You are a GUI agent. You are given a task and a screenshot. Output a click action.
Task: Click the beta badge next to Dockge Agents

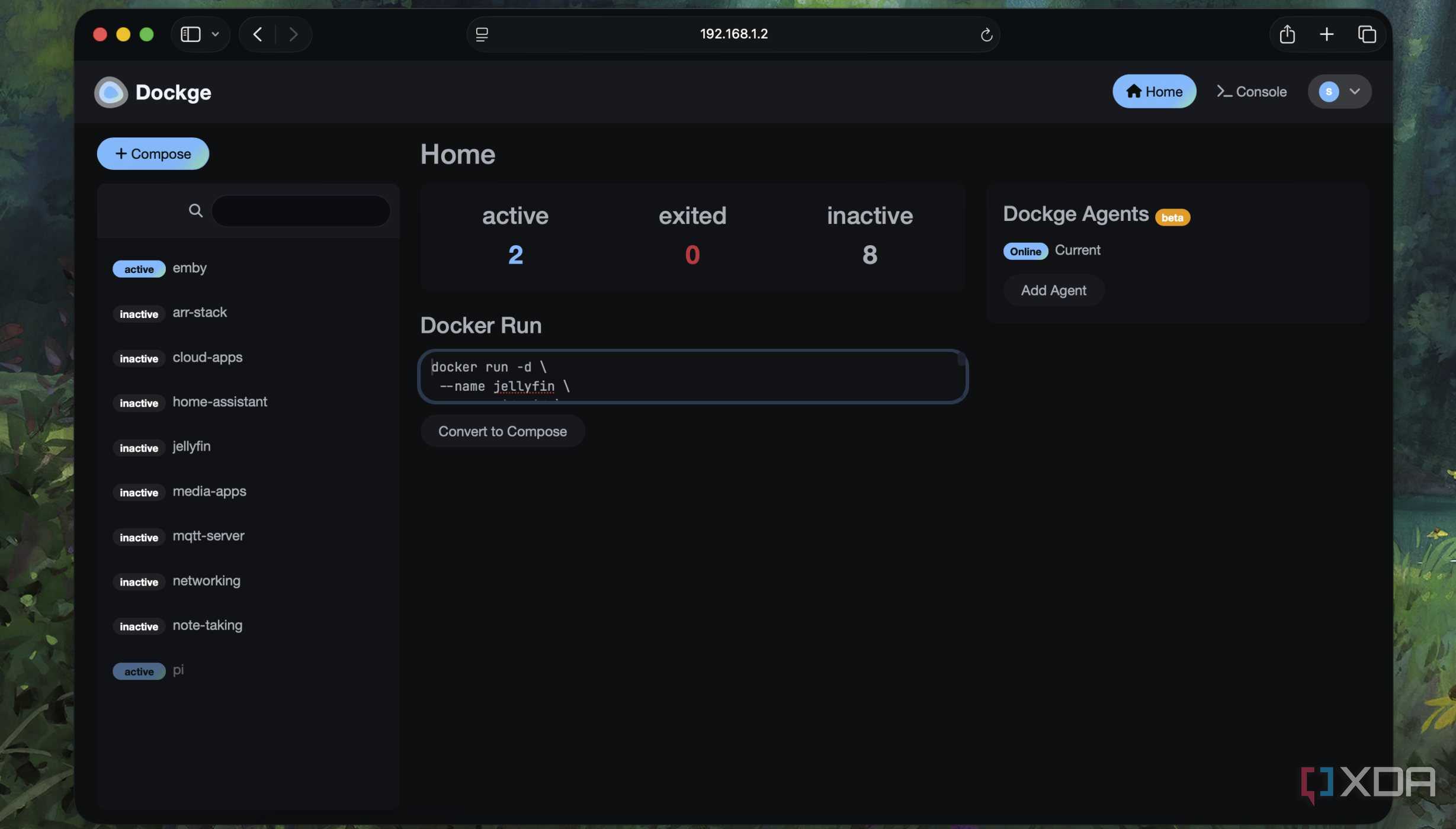coord(1172,217)
